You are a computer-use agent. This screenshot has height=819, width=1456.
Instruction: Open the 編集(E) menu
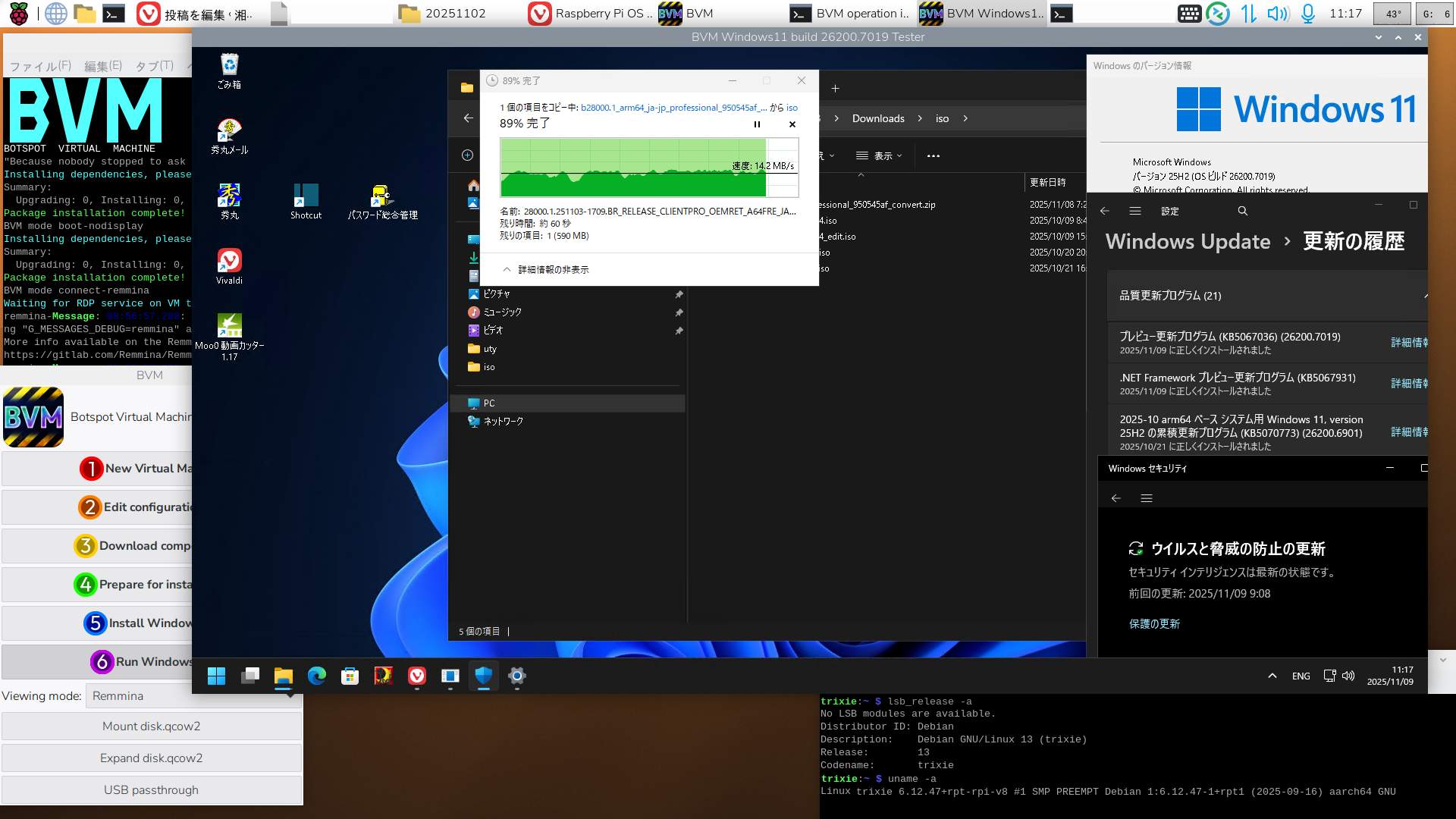point(102,66)
